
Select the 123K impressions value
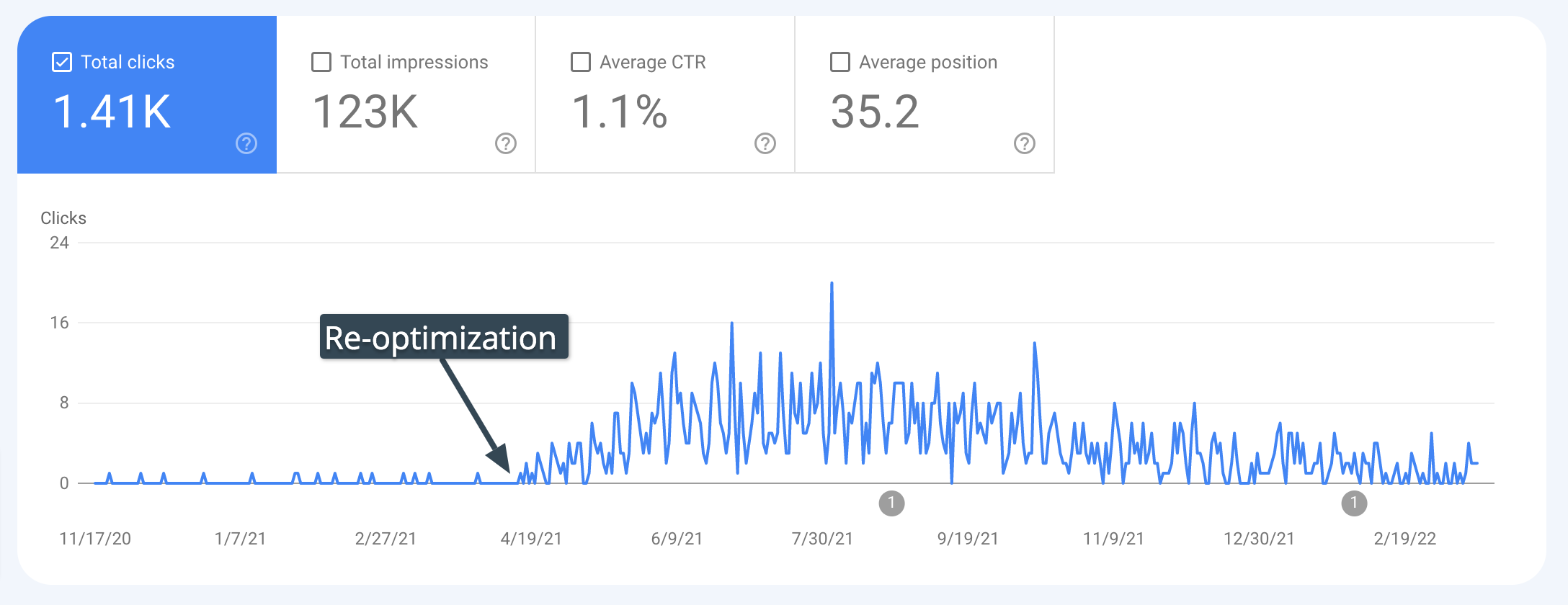(x=365, y=112)
